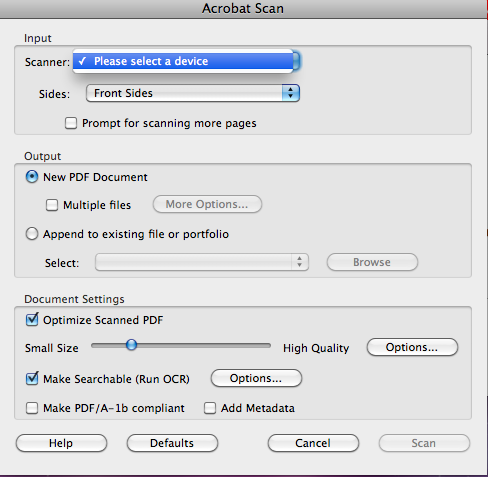The image size is (488, 477).
Task: Toggle Make Searchable (Run OCR) checkbox
Action: [32, 379]
